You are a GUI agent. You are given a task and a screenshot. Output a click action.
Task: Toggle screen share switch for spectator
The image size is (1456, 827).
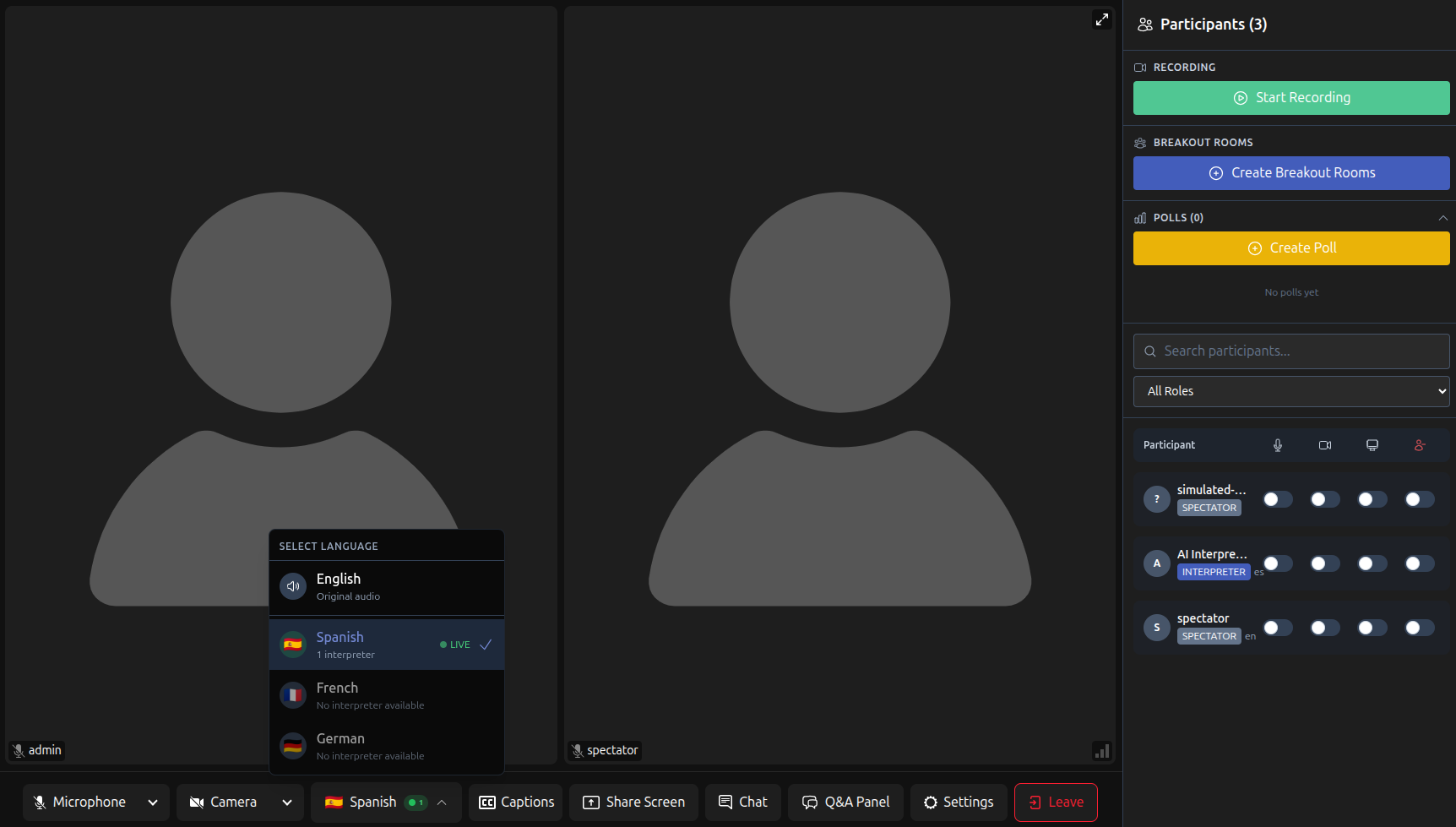click(1372, 628)
